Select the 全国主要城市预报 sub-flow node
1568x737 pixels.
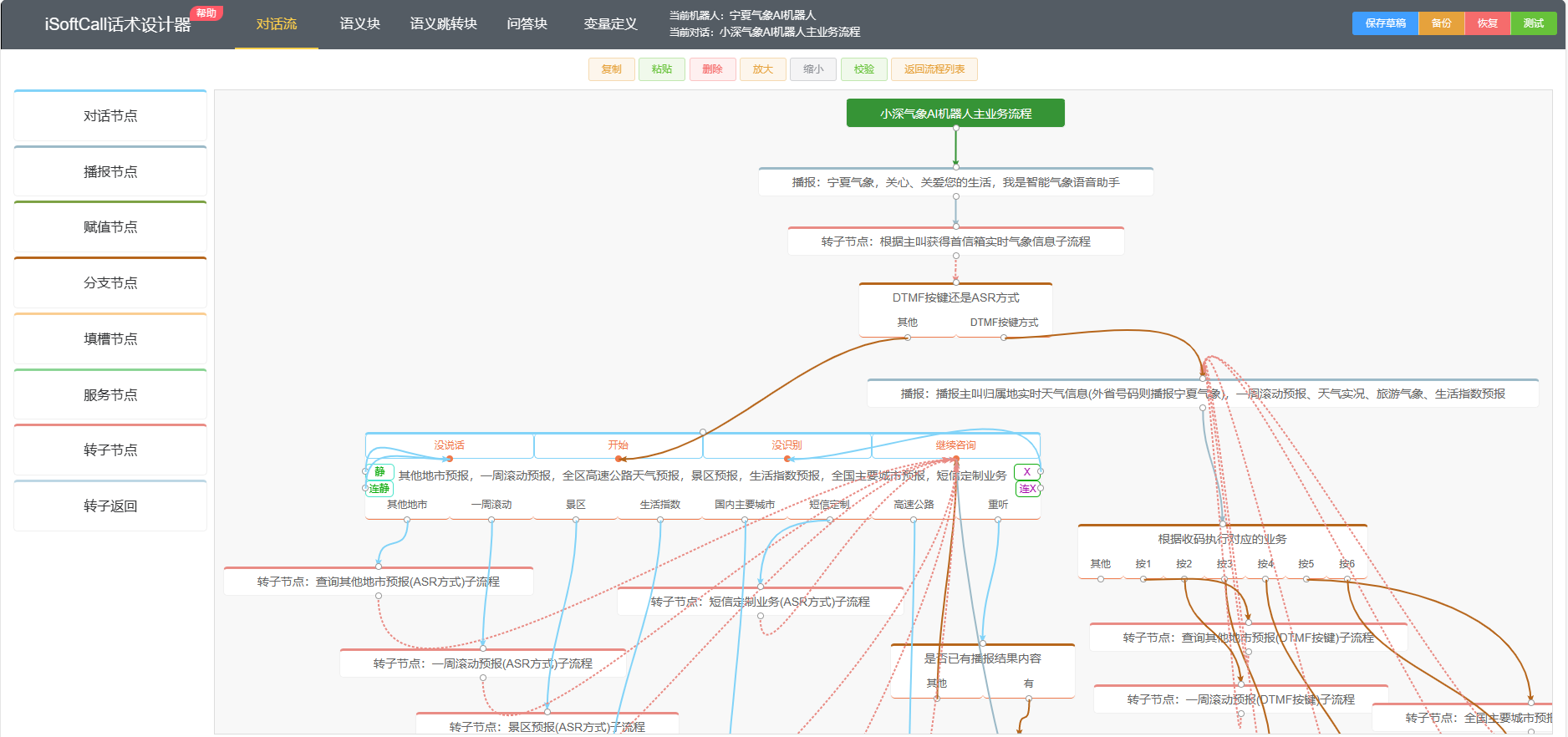(1463, 718)
